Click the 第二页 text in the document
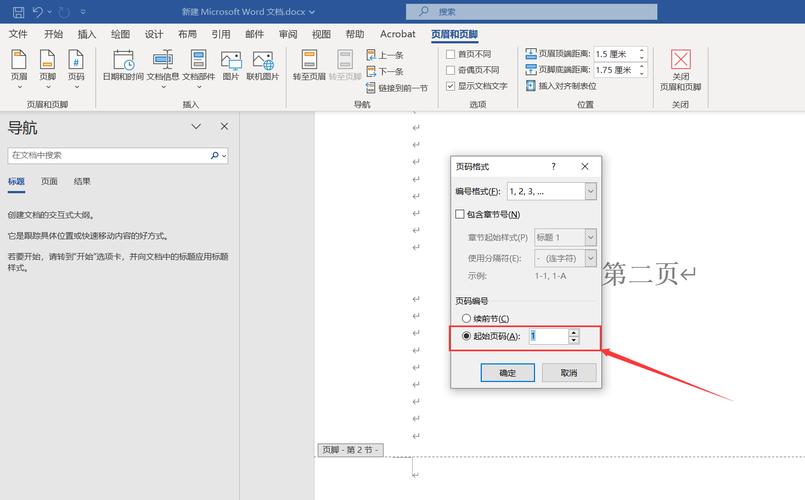The height and width of the screenshot is (500, 805). click(x=640, y=273)
